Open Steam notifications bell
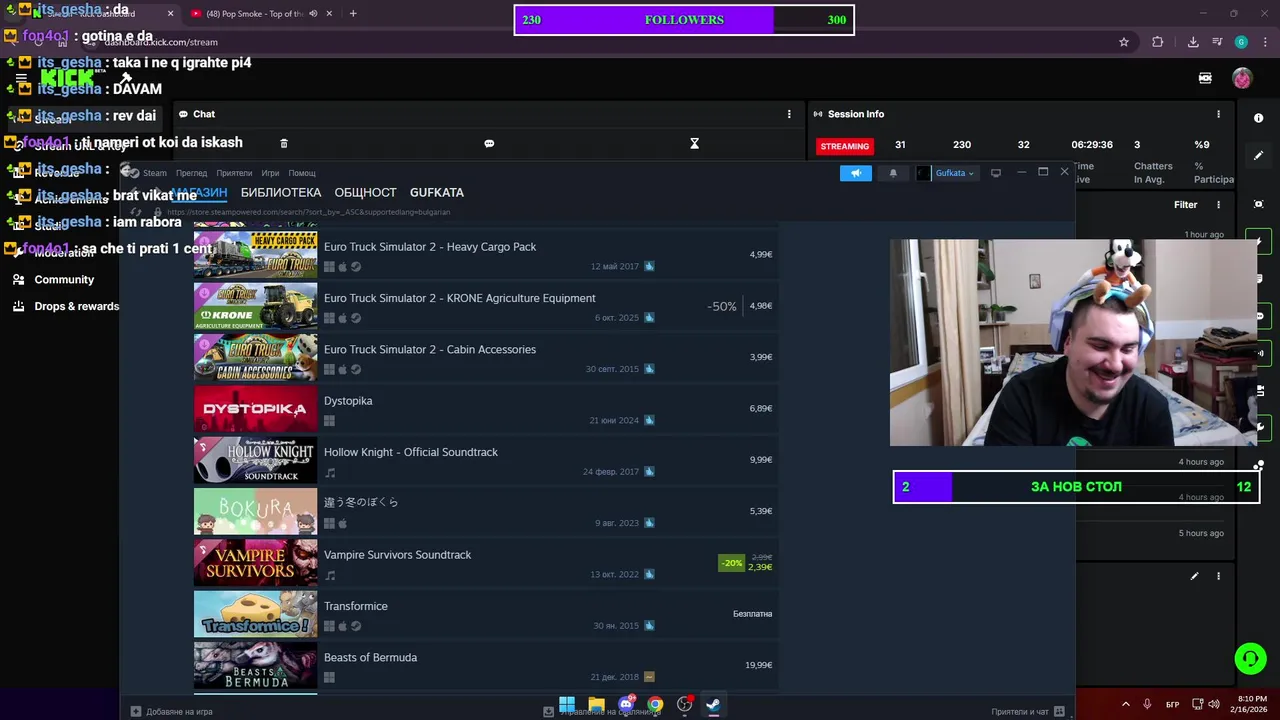Viewport: 1280px width, 720px height. coord(893,173)
